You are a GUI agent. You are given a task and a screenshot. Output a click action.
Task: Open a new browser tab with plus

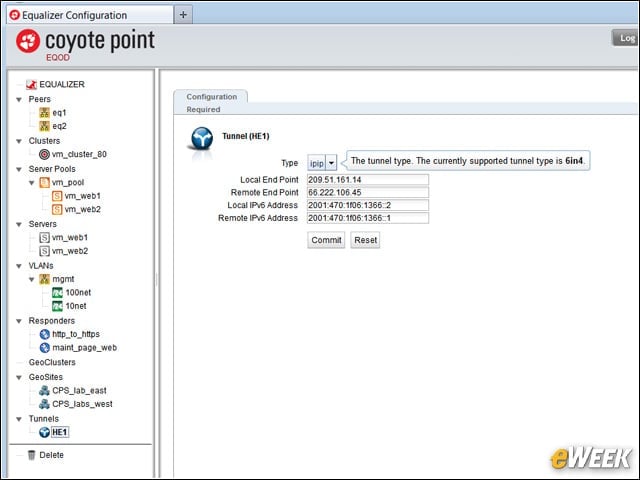(x=183, y=15)
